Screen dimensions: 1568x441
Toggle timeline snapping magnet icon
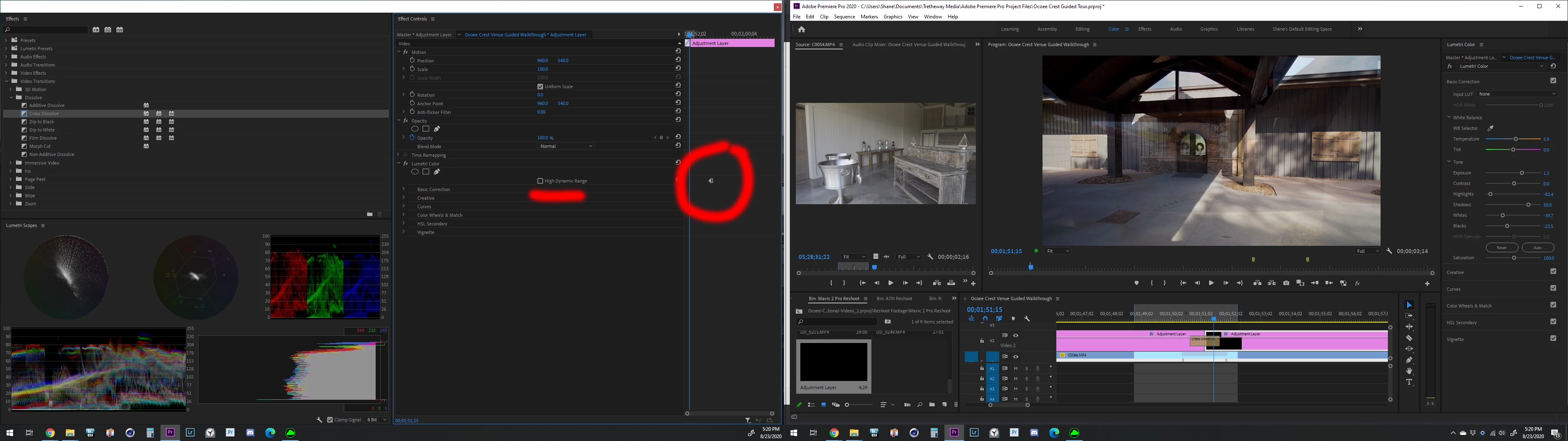[x=985, y=318]
